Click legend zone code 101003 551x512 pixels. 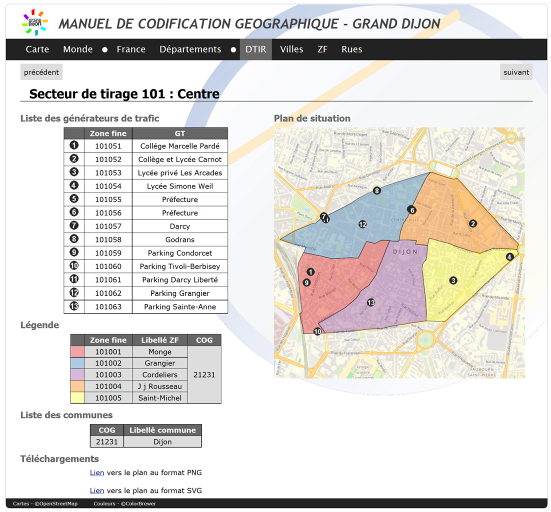[108, 375]
